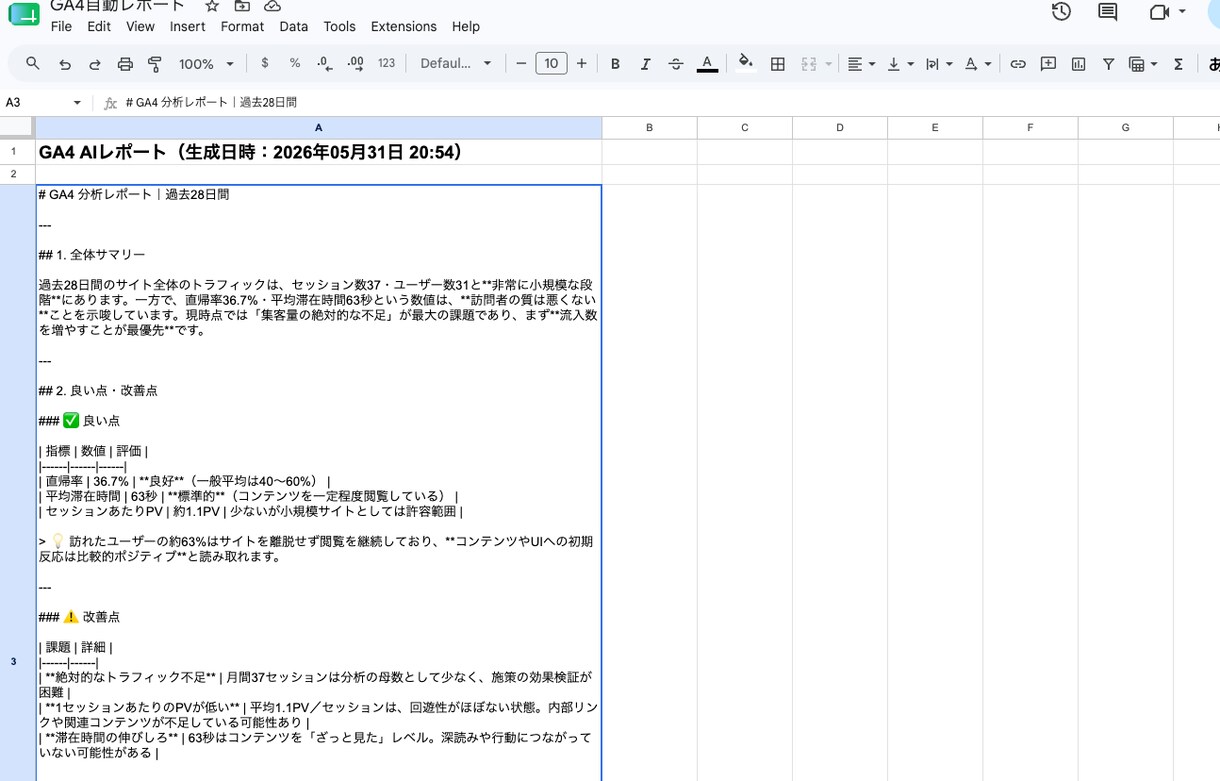Image resolution: width=1220 pixels, height=781 pixels.
Task: Open the comments panel icon
Action: point(1107,12)
